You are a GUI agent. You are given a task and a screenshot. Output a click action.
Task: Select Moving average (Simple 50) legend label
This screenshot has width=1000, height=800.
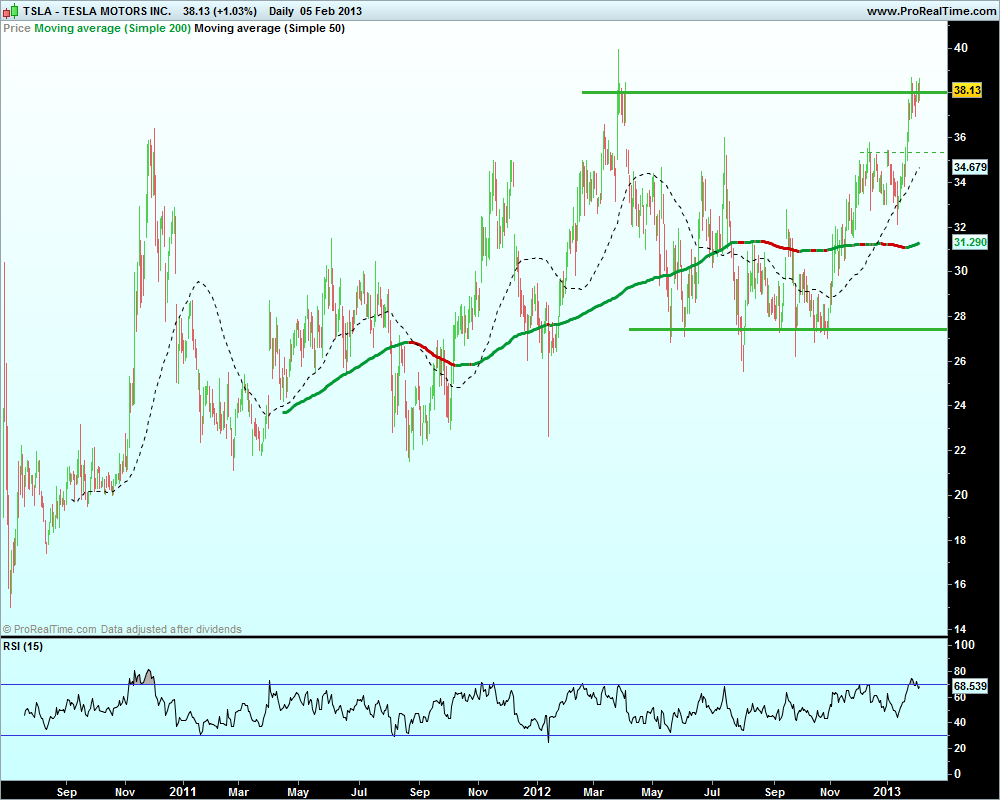[x=269, y=28]
